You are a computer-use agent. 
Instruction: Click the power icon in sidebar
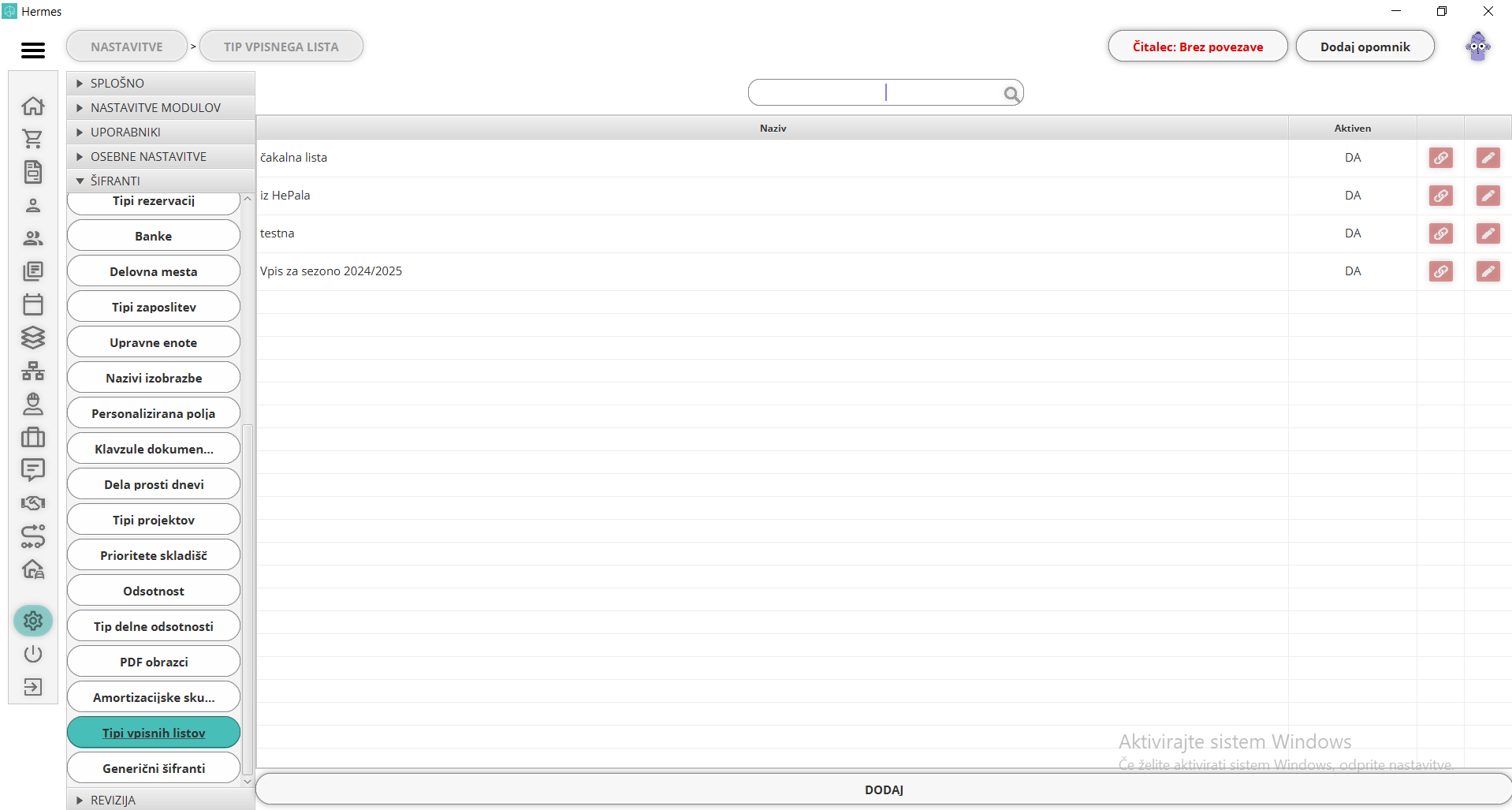(x=33, y=654)
